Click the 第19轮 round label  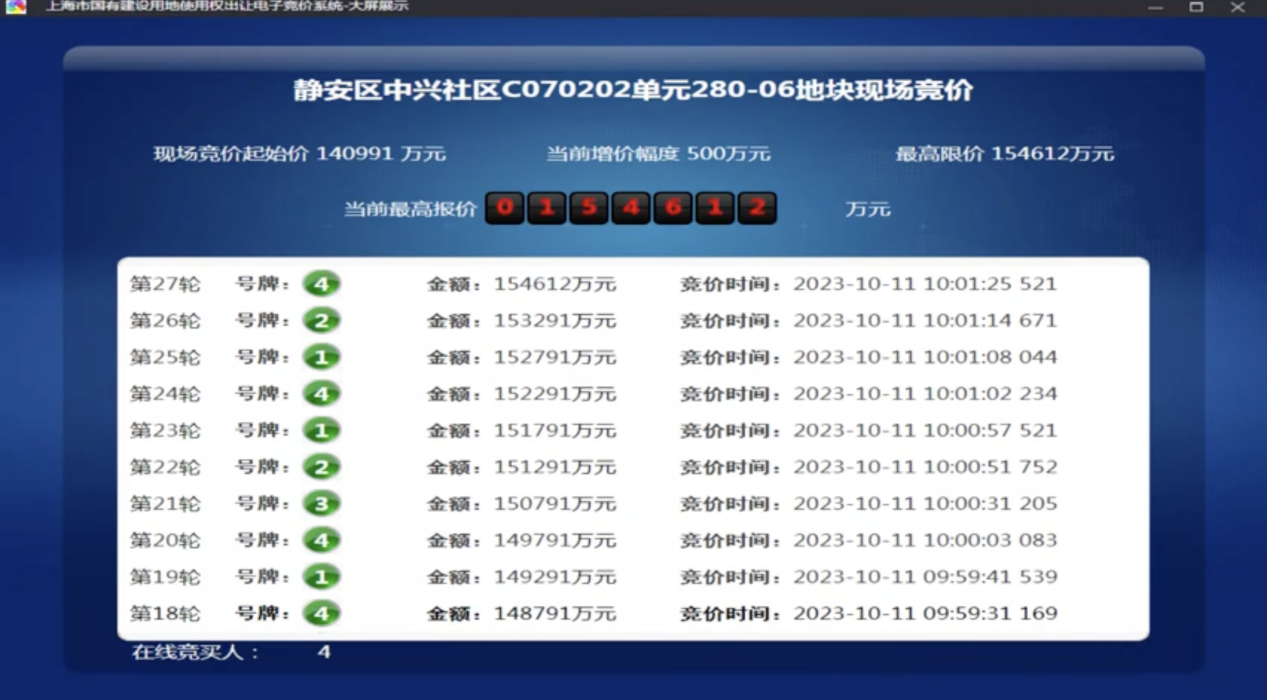tap(165, 577)
